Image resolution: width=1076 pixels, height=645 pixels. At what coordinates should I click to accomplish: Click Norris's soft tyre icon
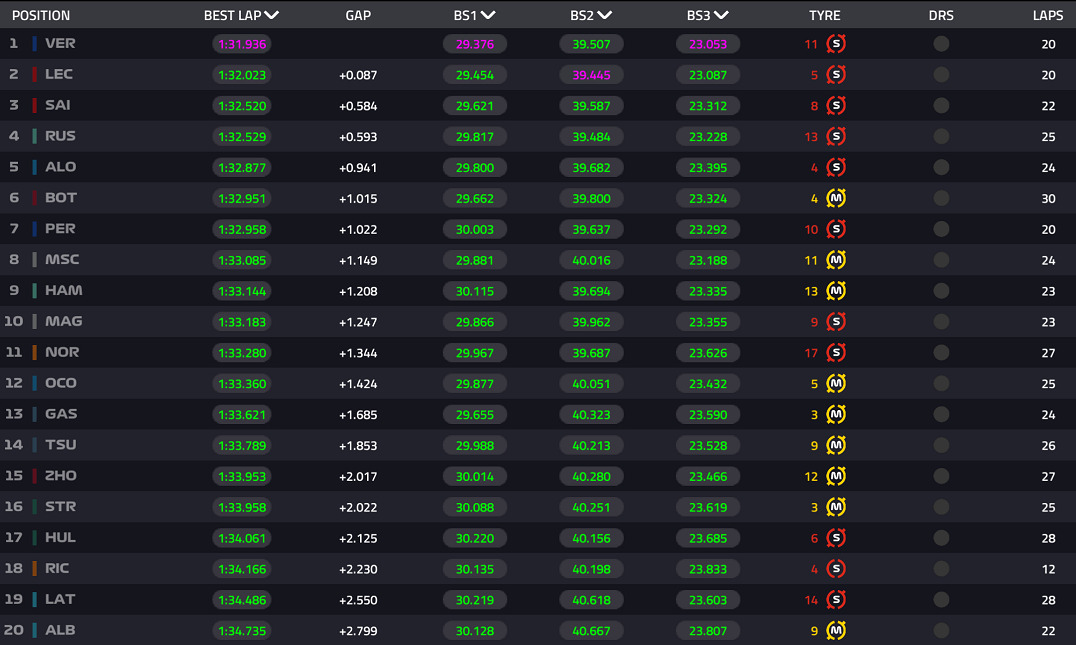coord(836,353)
